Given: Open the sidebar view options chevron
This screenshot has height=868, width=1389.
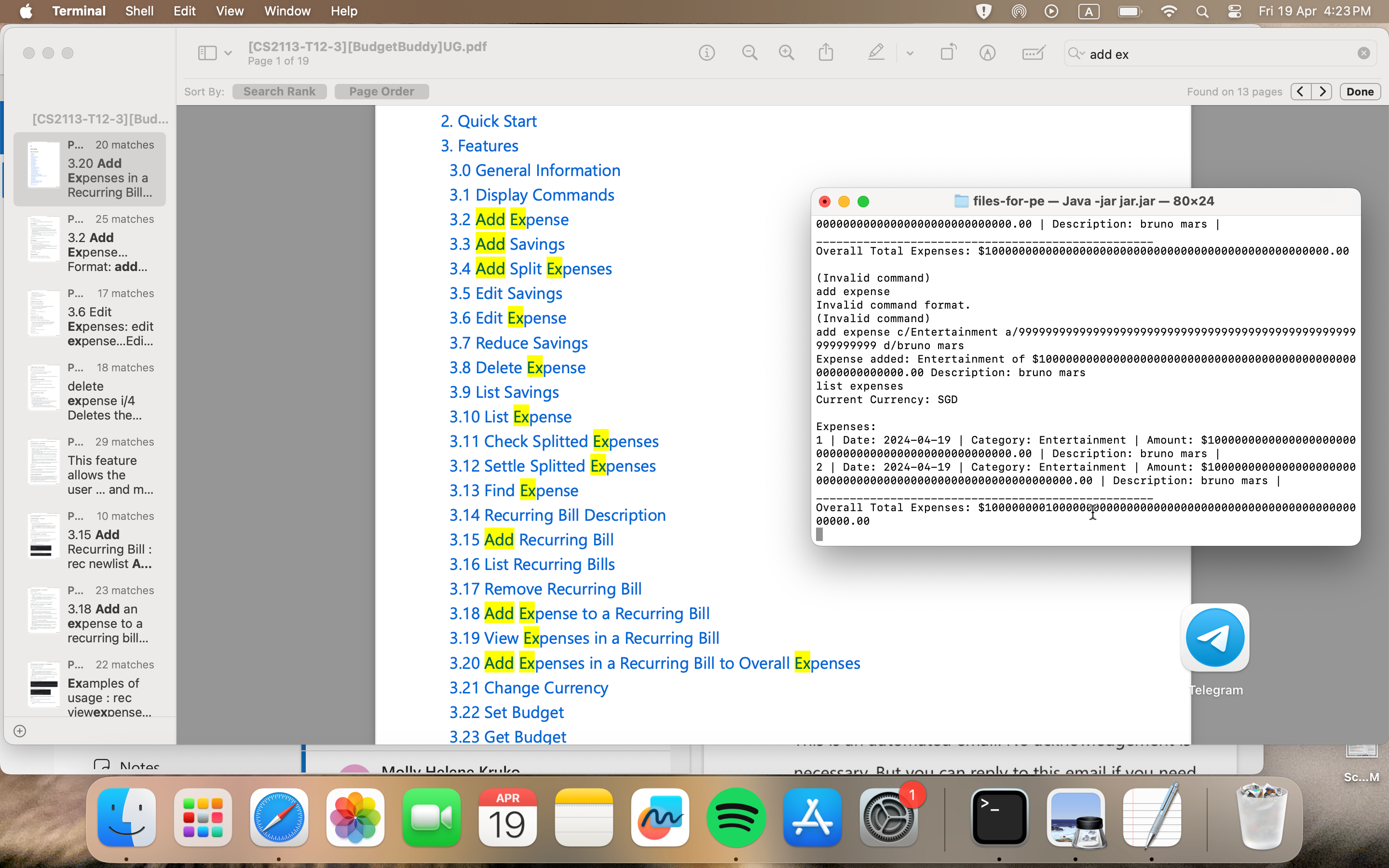Looking at the screenshot, I should 228,54.
